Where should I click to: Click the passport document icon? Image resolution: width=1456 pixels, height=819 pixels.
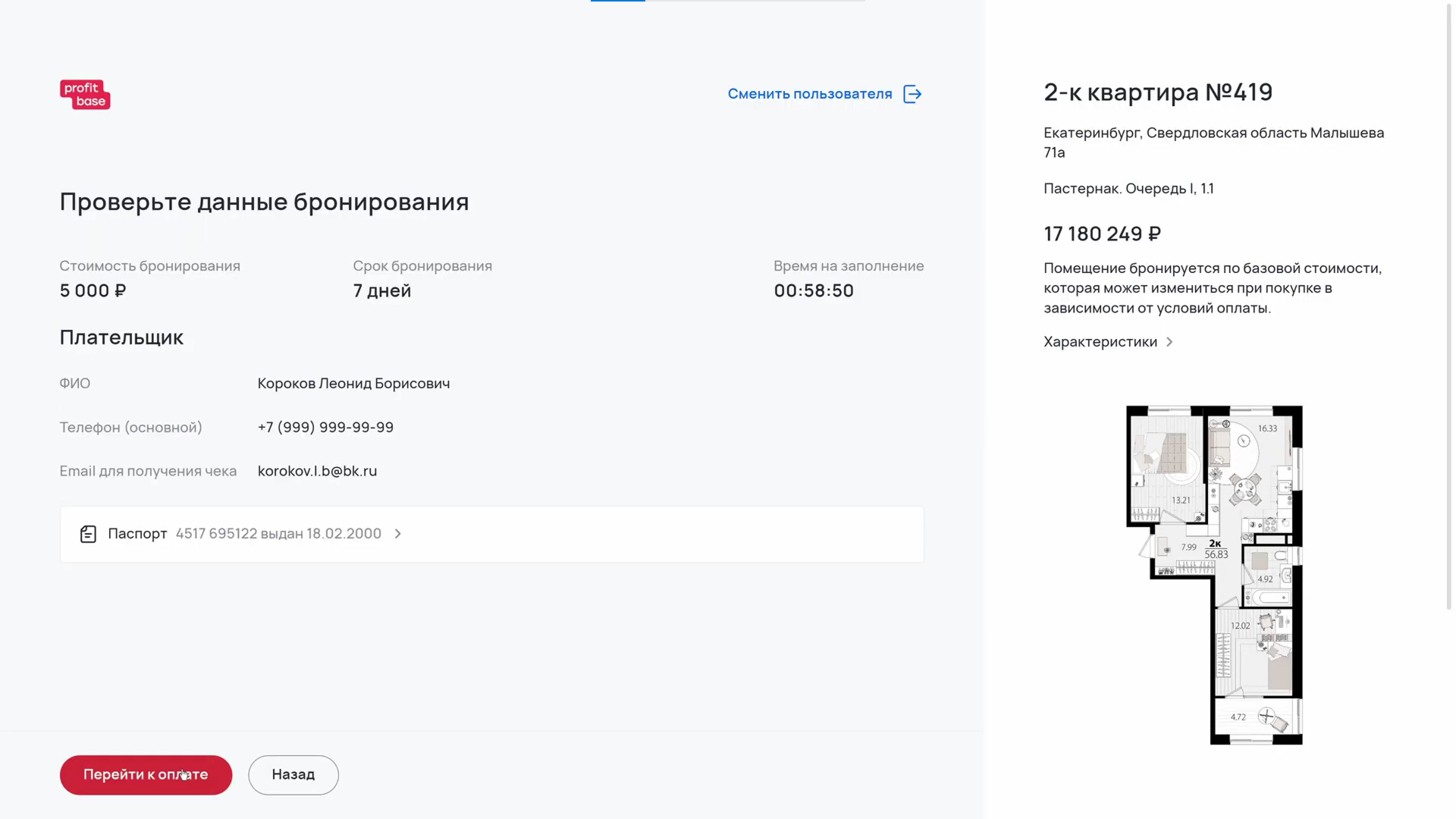[88, 534]
